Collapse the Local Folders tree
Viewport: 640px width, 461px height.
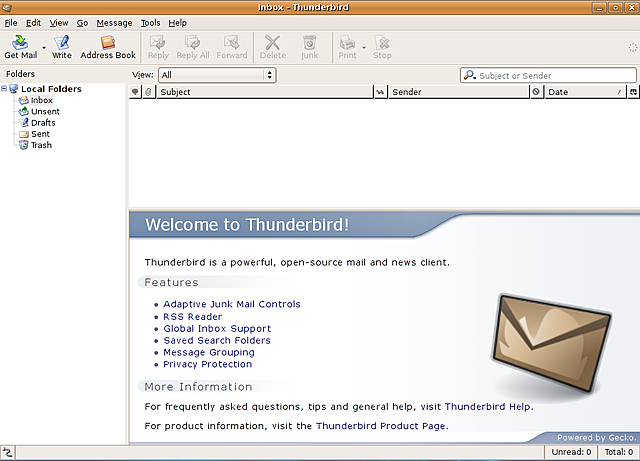pyautogui.click(x=4, y=88)
